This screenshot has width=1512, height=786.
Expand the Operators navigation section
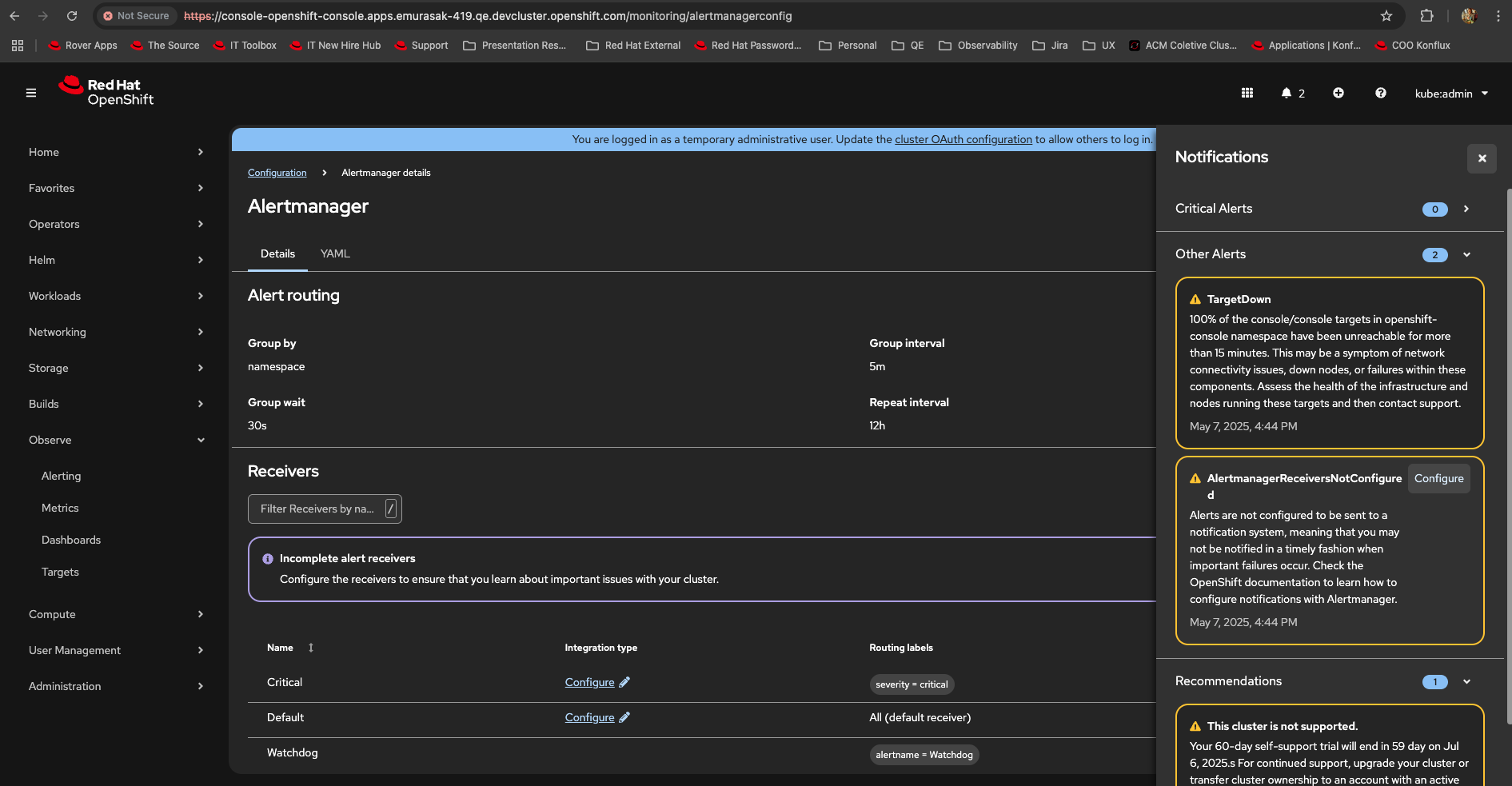pyautogui.click(x=116, y=224)
